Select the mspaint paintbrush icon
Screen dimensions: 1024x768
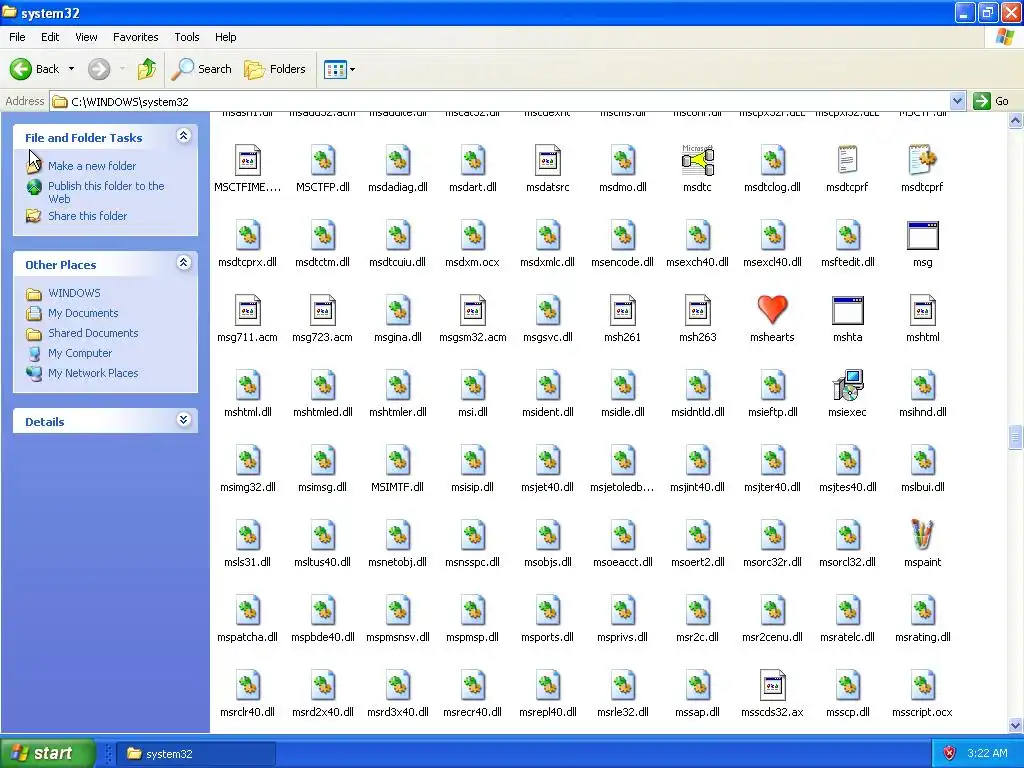coord(922,535)
